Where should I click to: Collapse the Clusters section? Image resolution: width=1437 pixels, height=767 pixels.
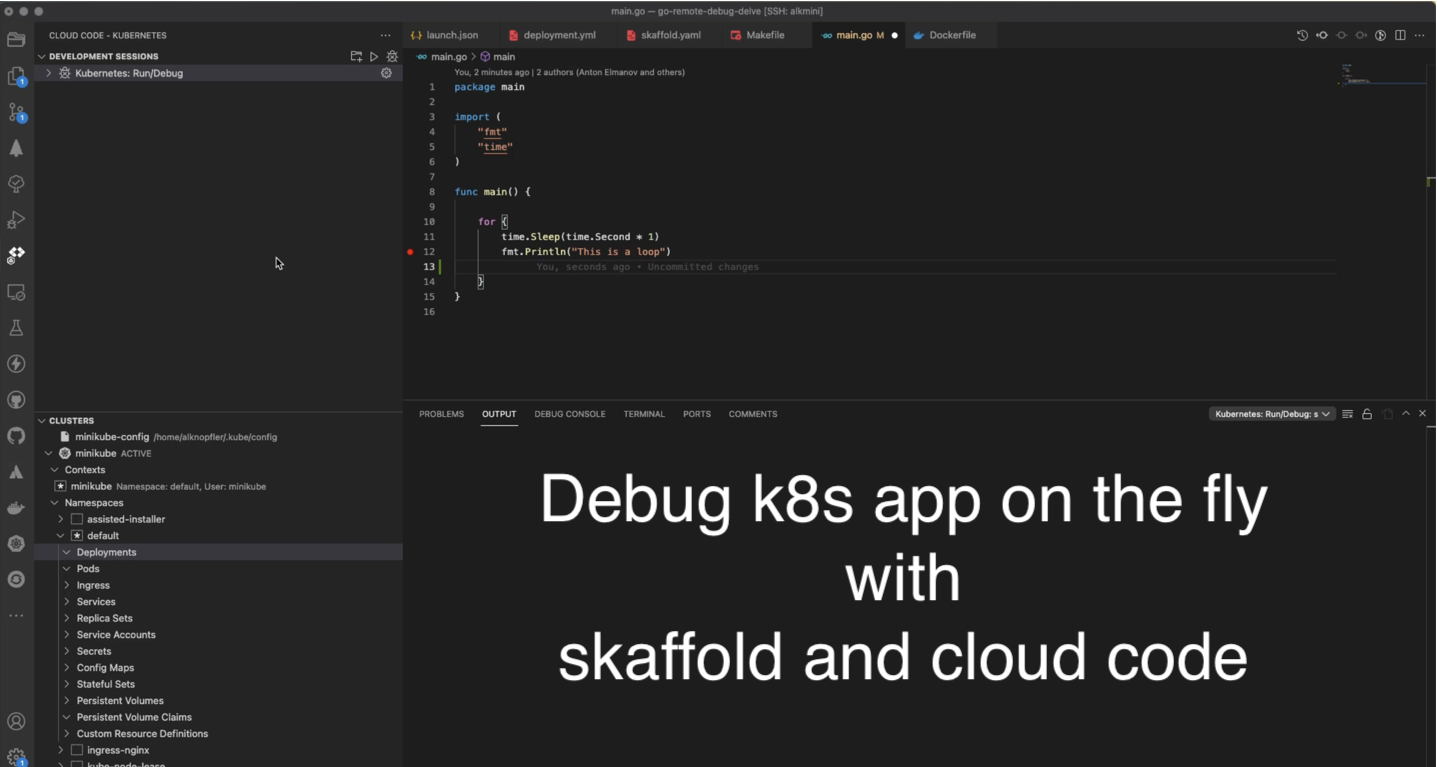(42, 421)
